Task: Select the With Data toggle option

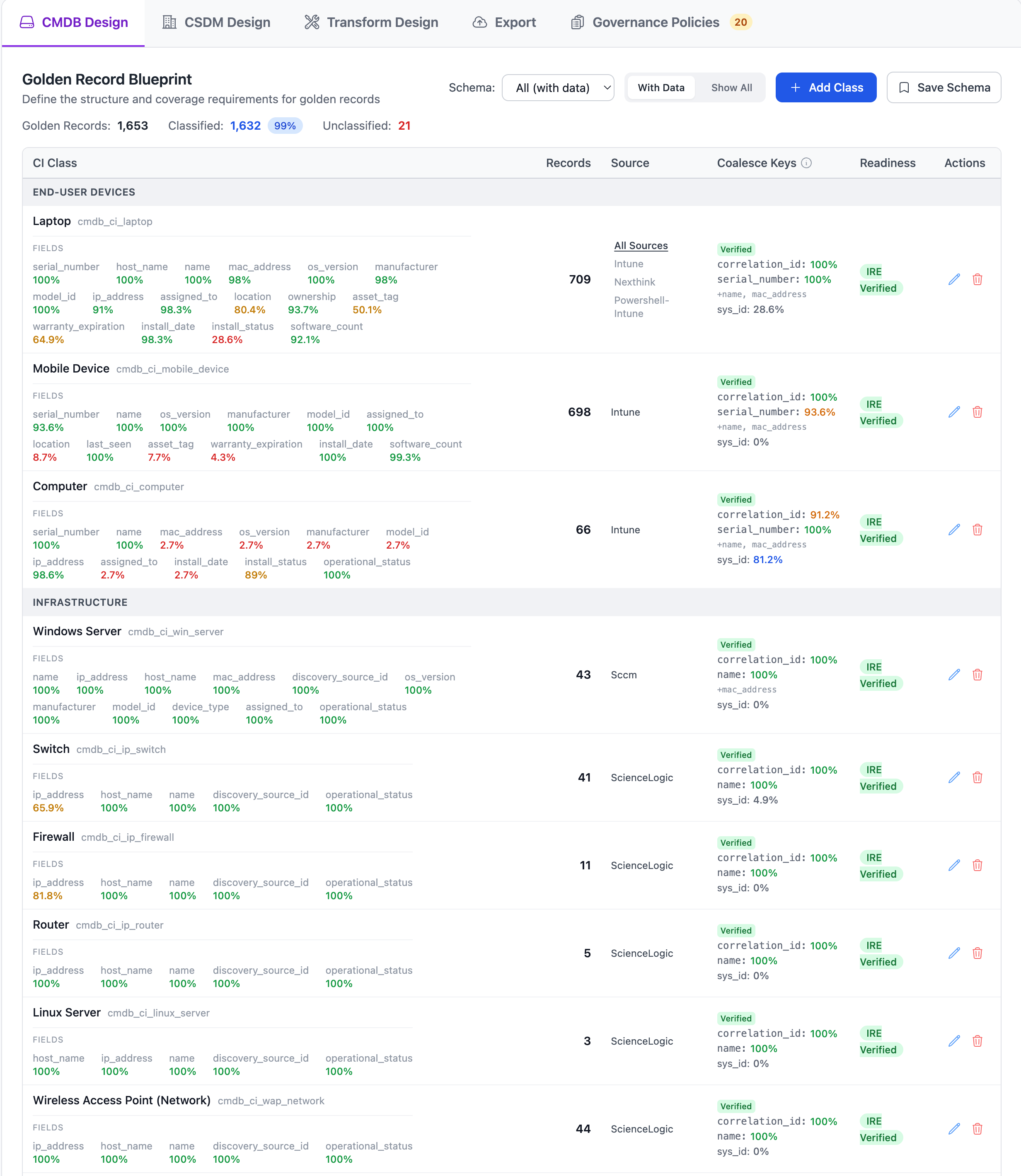Action: tap(661, 88)
